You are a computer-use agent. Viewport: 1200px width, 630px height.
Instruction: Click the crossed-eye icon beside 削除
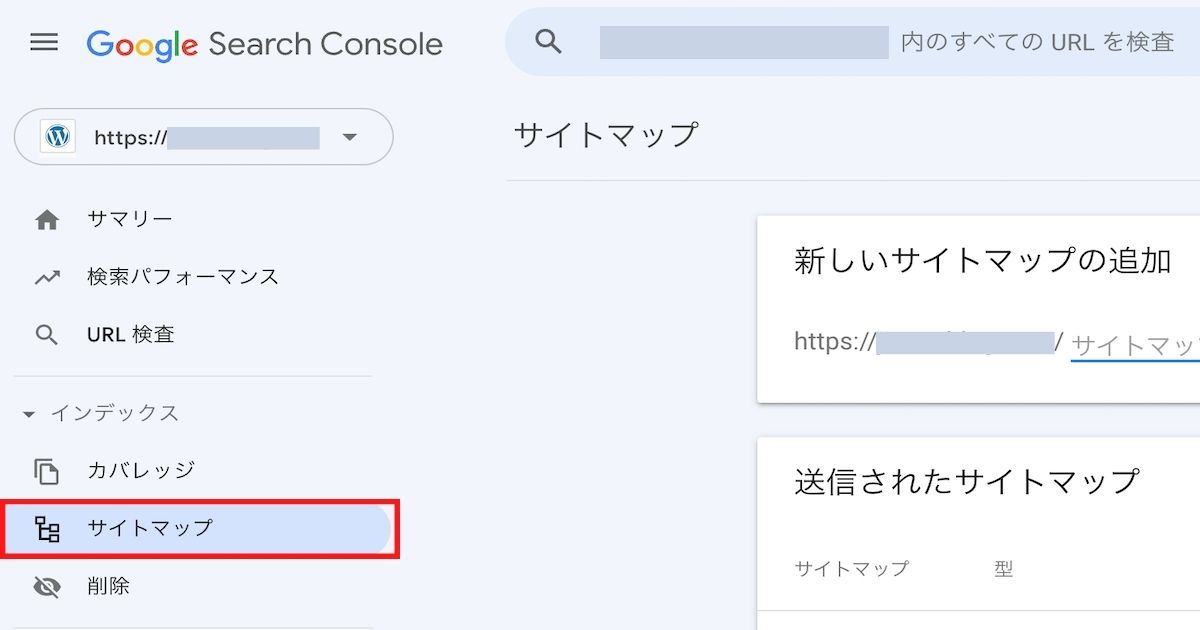point(47,587)
